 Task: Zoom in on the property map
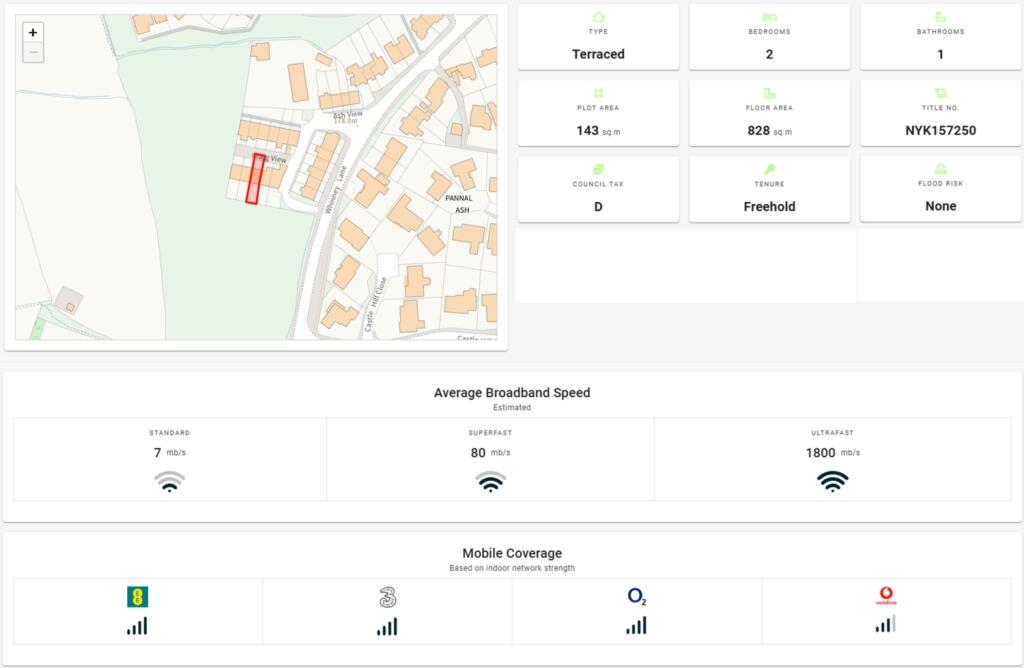(x=33, y=32)
